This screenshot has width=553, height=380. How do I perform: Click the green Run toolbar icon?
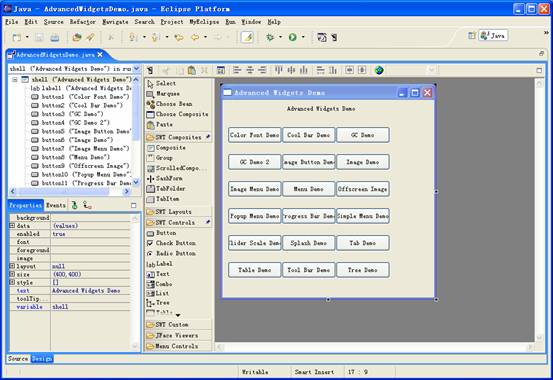[x=292, y=37]
